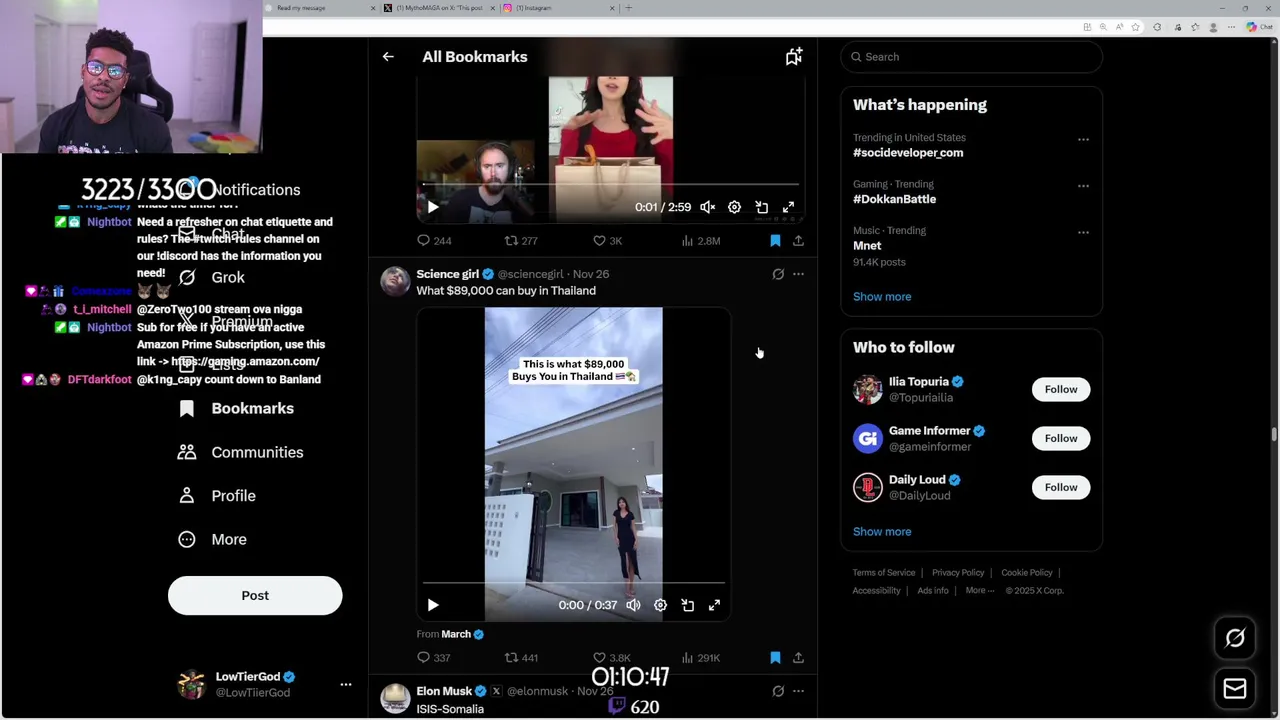The image size is (1280, 720).
Task: Go back using the All Bookmarks arrow
Action: tap(388, 57)
